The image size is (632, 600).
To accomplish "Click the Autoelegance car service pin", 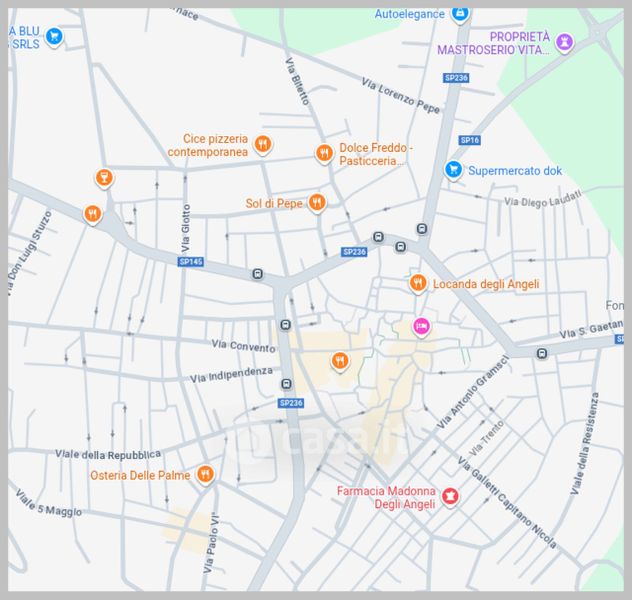I will pyautogui.click(x=460, y=13).
